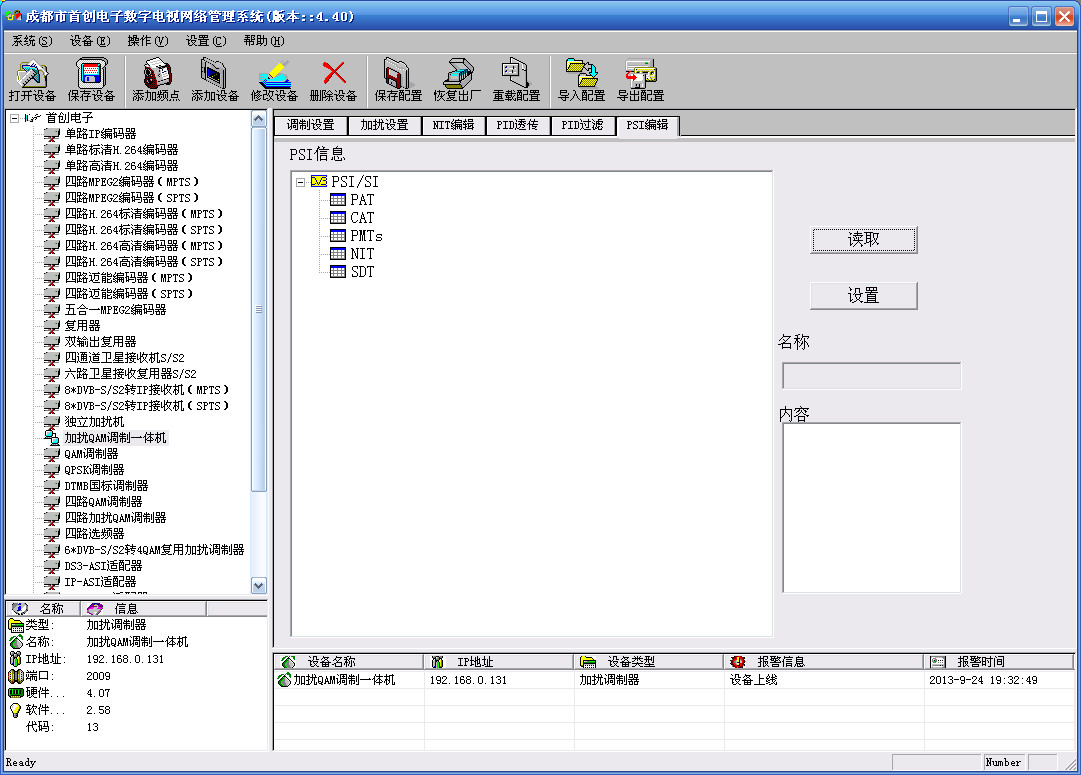Viewport: 1081px width, 775px height.
Task: Click the alarm icon in 报警信息 header
Action: 738,662
